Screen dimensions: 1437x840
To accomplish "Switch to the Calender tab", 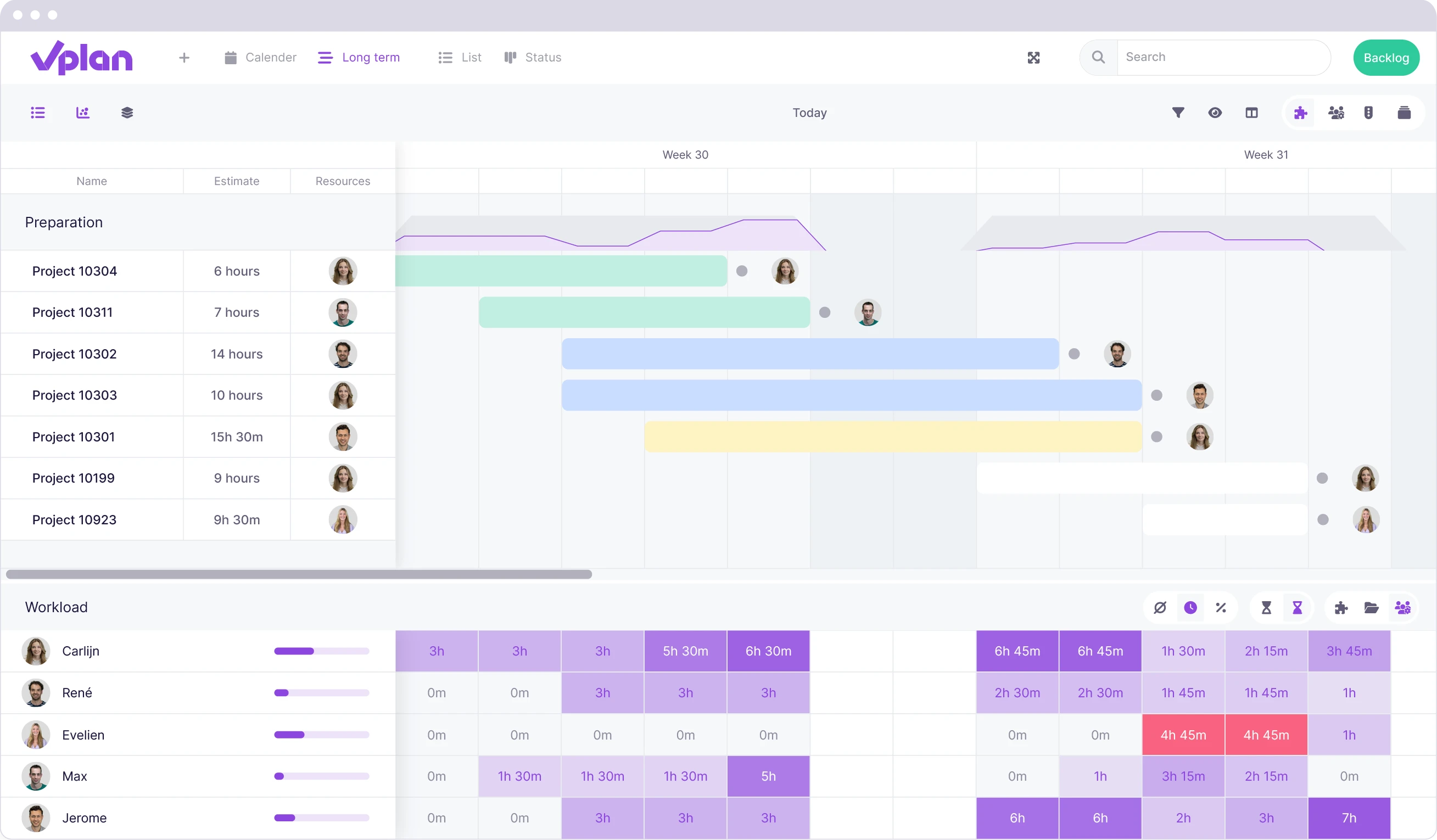I will (260, 58).
